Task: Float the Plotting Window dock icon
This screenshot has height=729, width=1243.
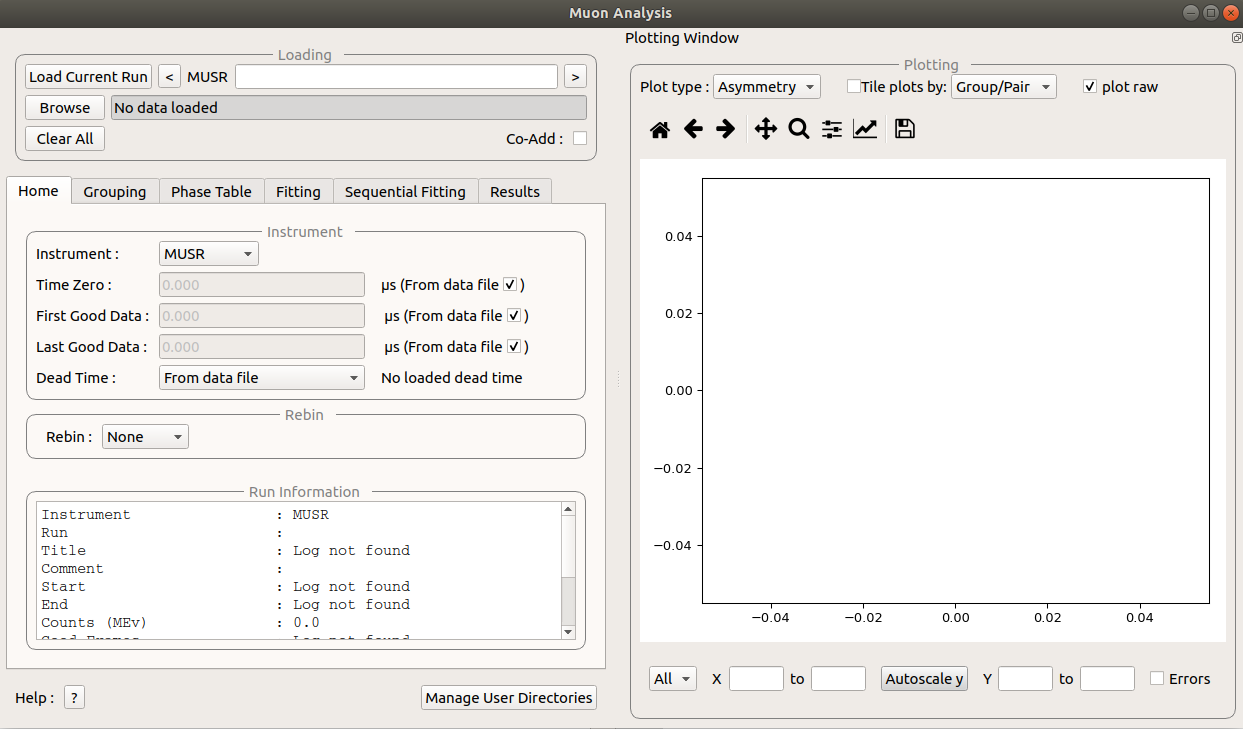Action: click(x=1237, y=38)
